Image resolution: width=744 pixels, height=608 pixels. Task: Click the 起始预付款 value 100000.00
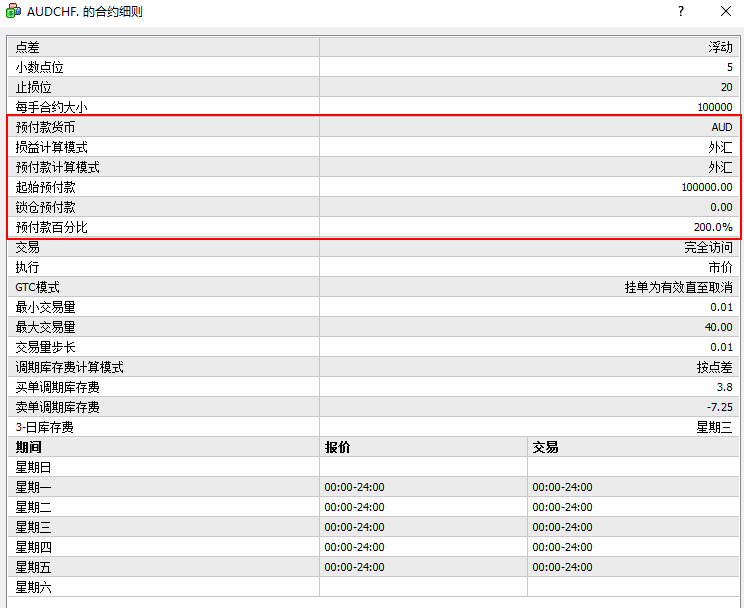coord(707,187)
